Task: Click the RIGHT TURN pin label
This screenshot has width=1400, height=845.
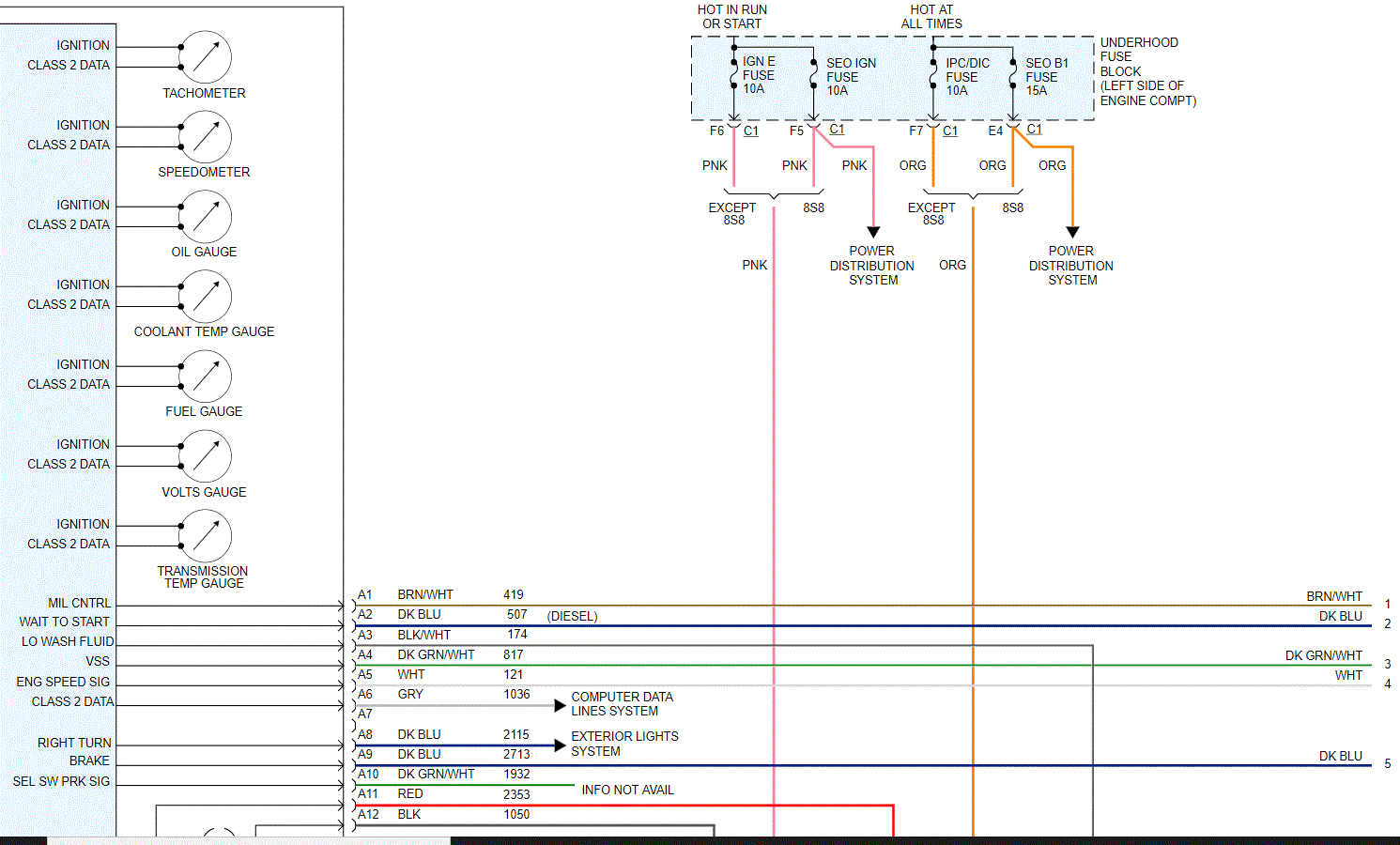Action: [x=74, y=743]
